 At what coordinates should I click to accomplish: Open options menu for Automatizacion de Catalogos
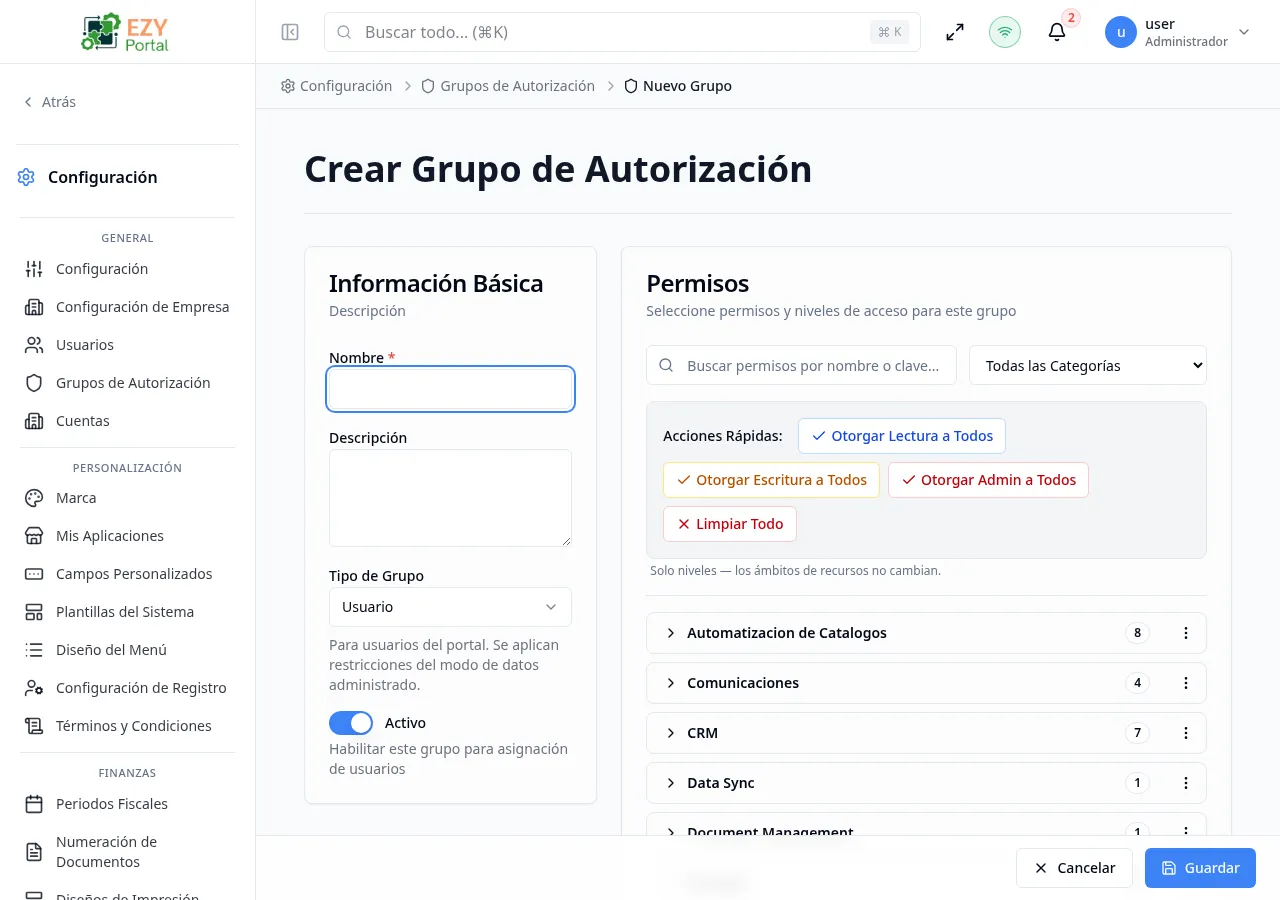click(x=1186, y=633)
